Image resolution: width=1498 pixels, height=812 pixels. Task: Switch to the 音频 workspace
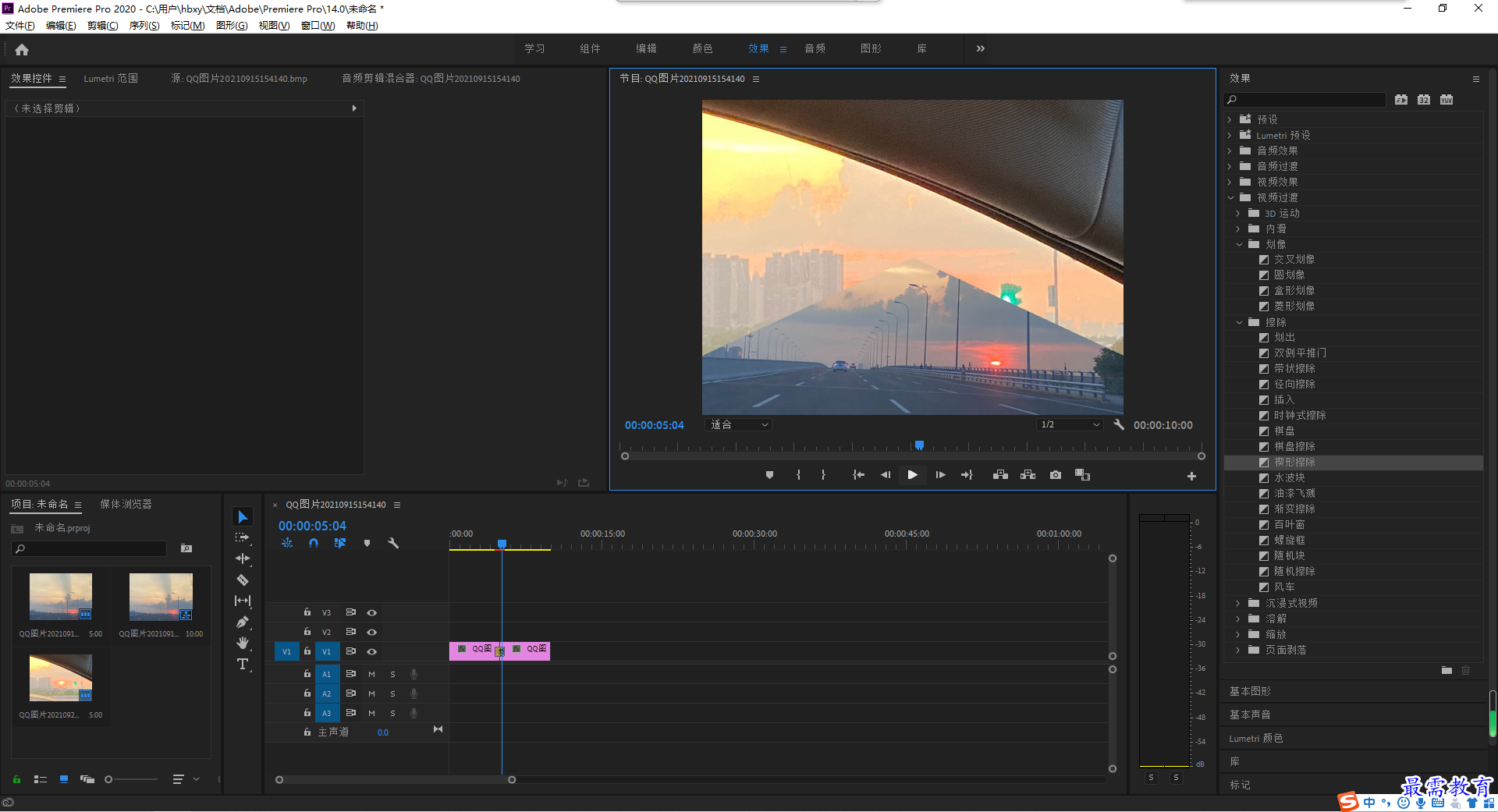coord(815,48)
